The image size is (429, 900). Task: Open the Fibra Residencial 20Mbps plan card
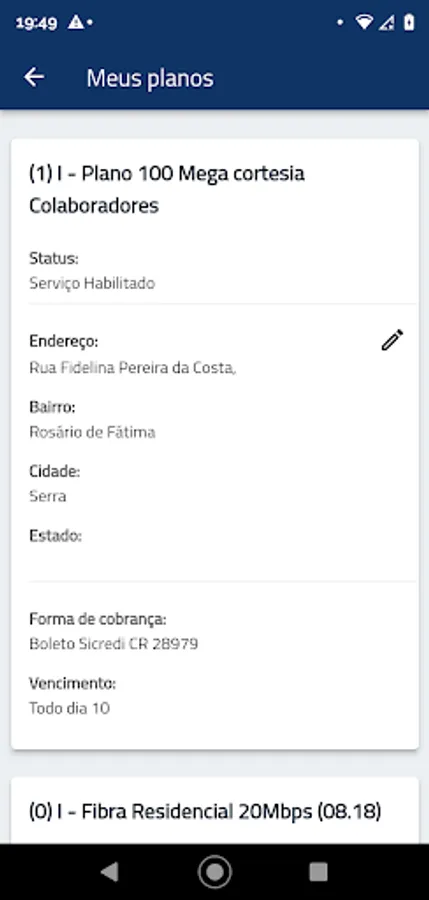[x=215, y=810]
